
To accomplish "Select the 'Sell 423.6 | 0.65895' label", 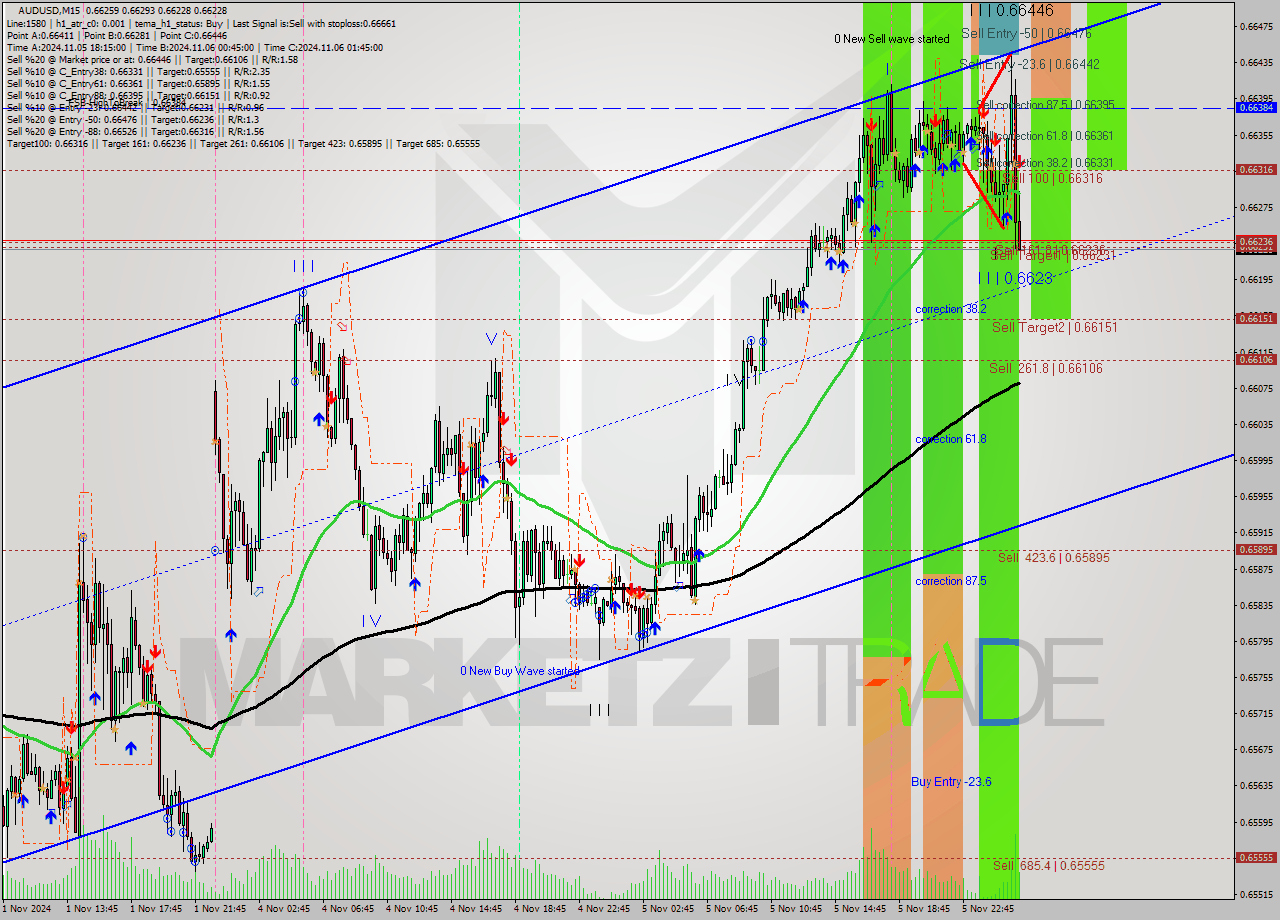I will (1053, 557).
